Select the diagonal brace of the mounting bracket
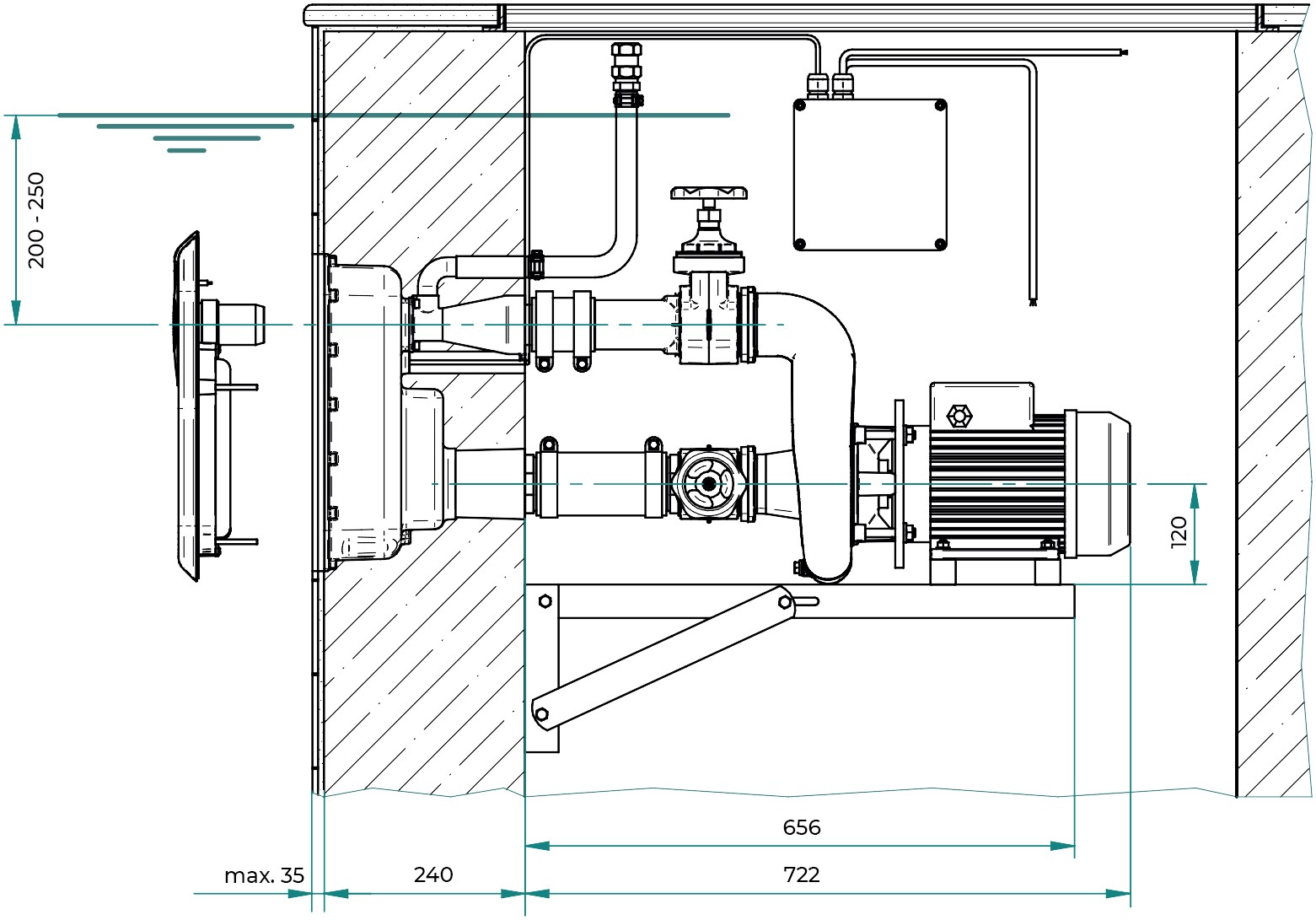1316x920 pixels. click(x=663, y=659)
